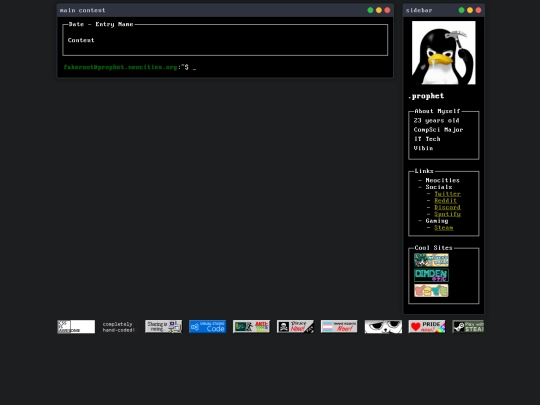540x405 pixels.
Task: Open the teal anime cool site banner
Action: [x=431, y=260]
